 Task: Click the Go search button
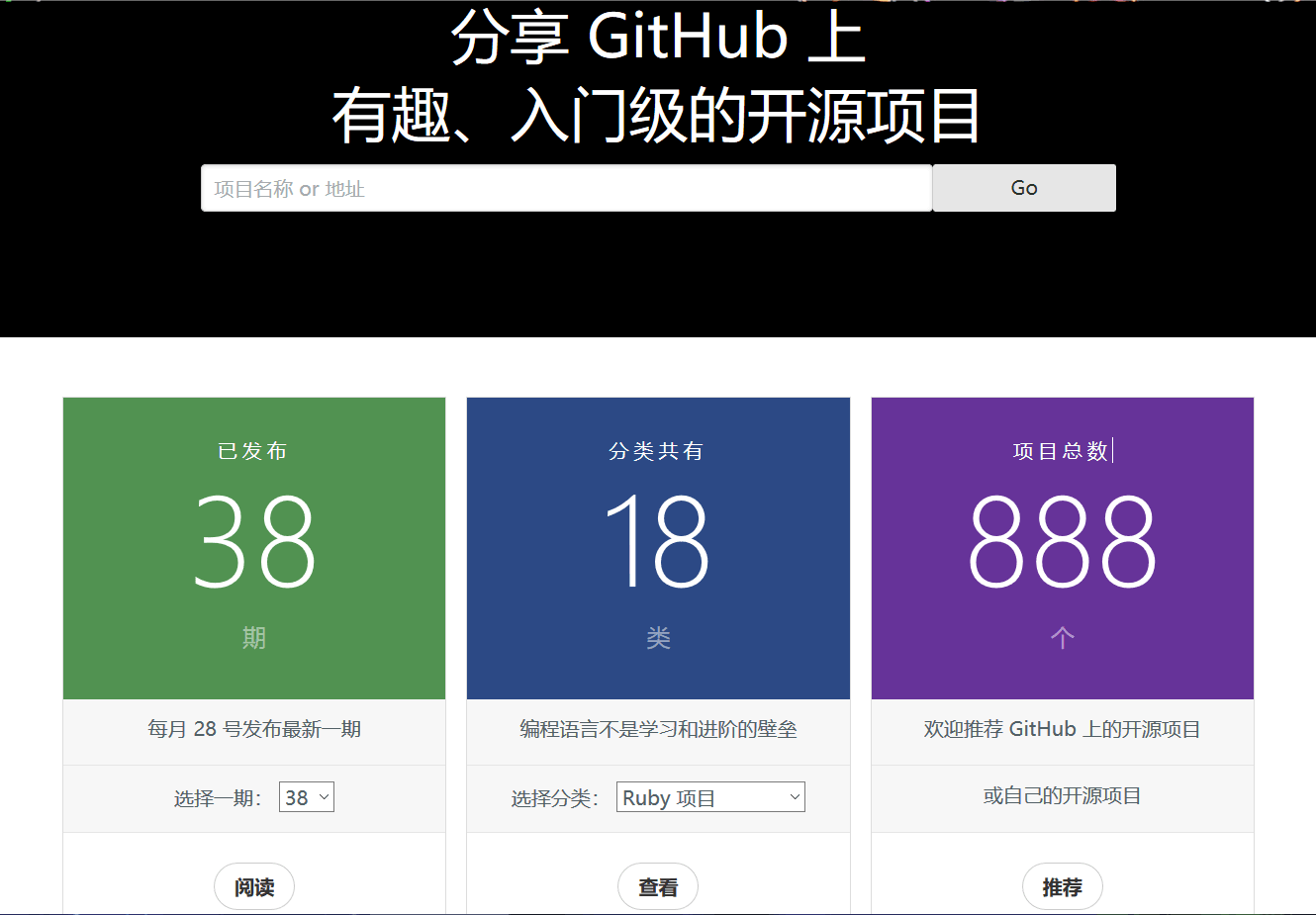[1024, 188]
